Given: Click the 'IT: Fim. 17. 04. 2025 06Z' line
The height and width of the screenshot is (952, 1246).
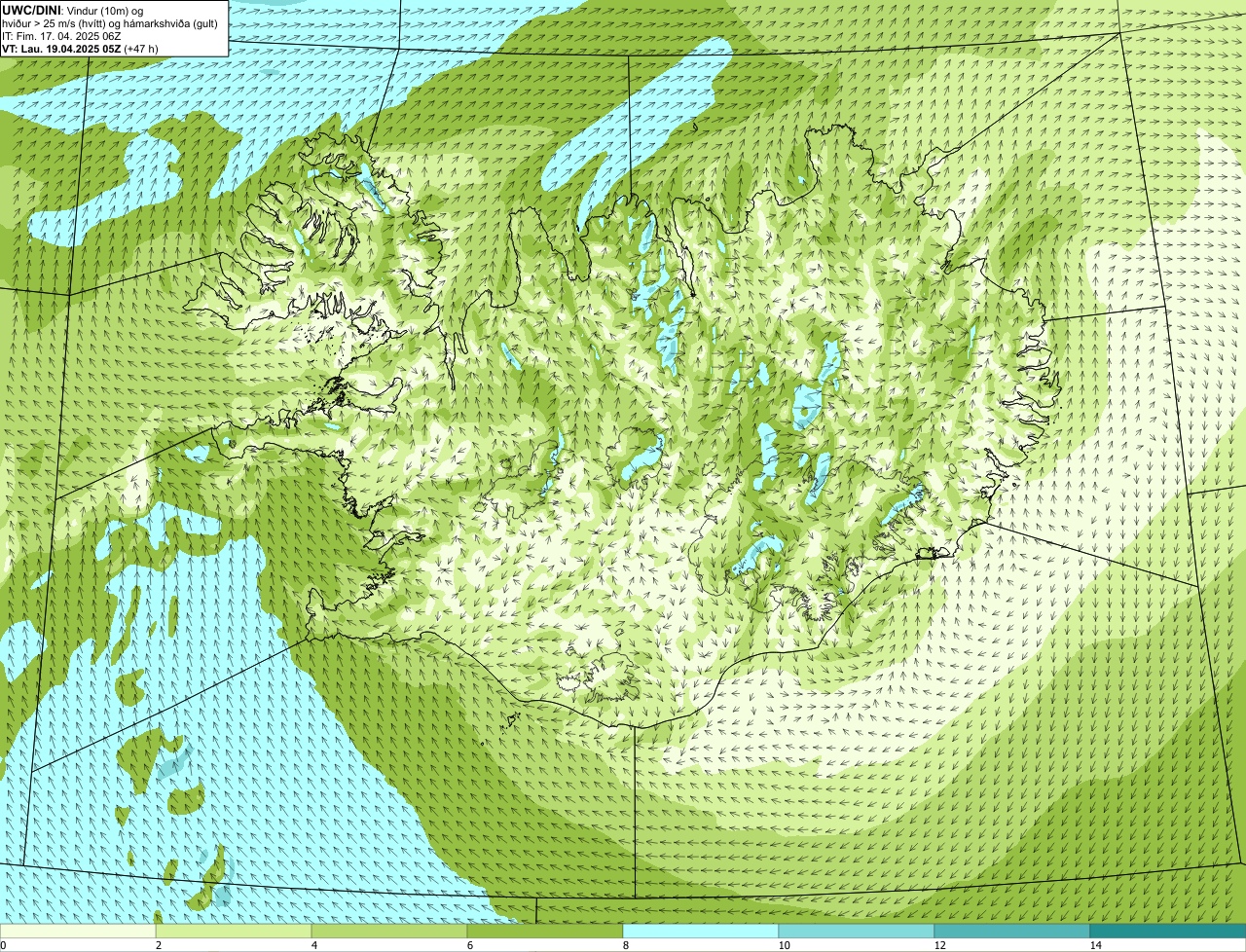Looking at the screenshot, I should click(61, 35).
